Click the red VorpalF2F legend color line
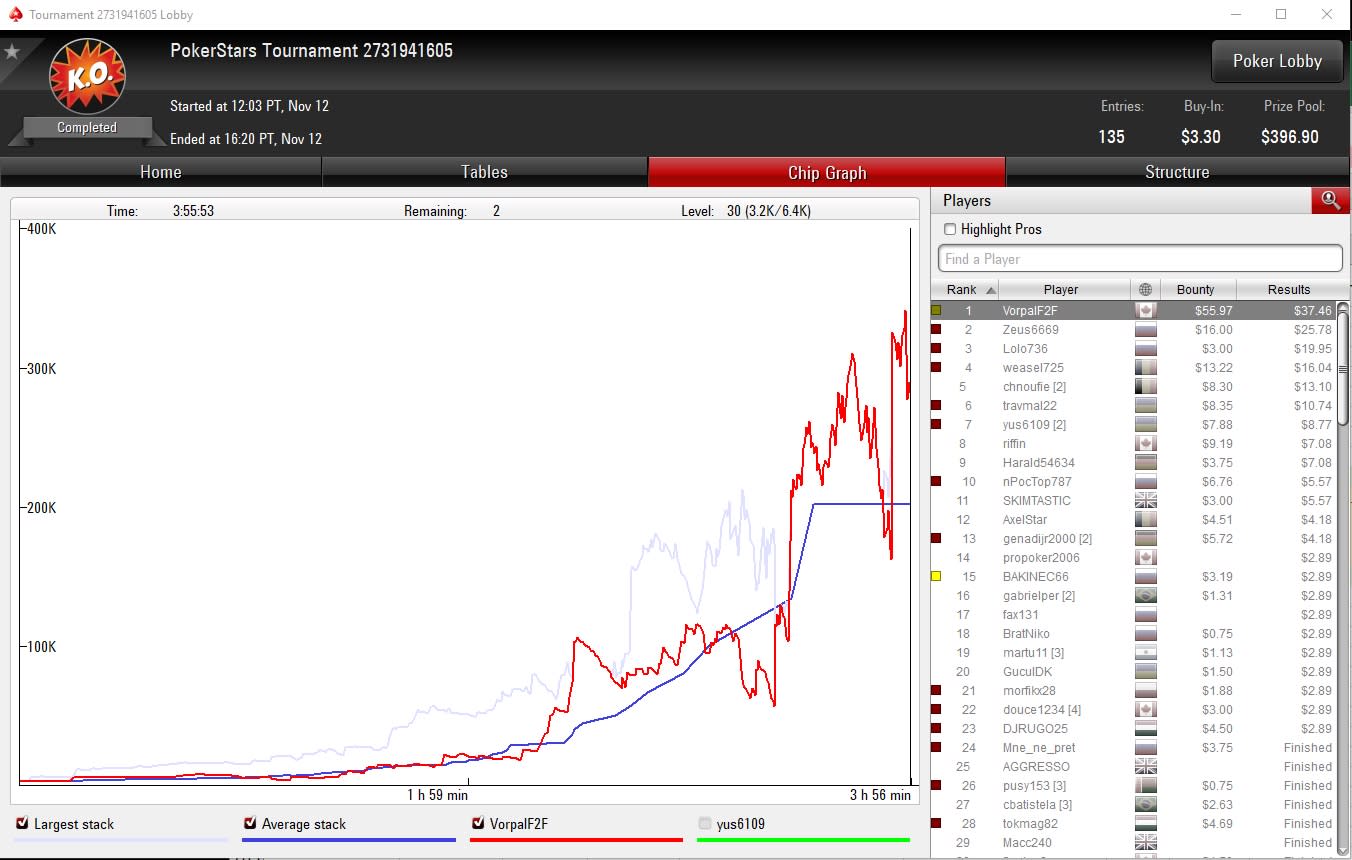 [577, 840]
